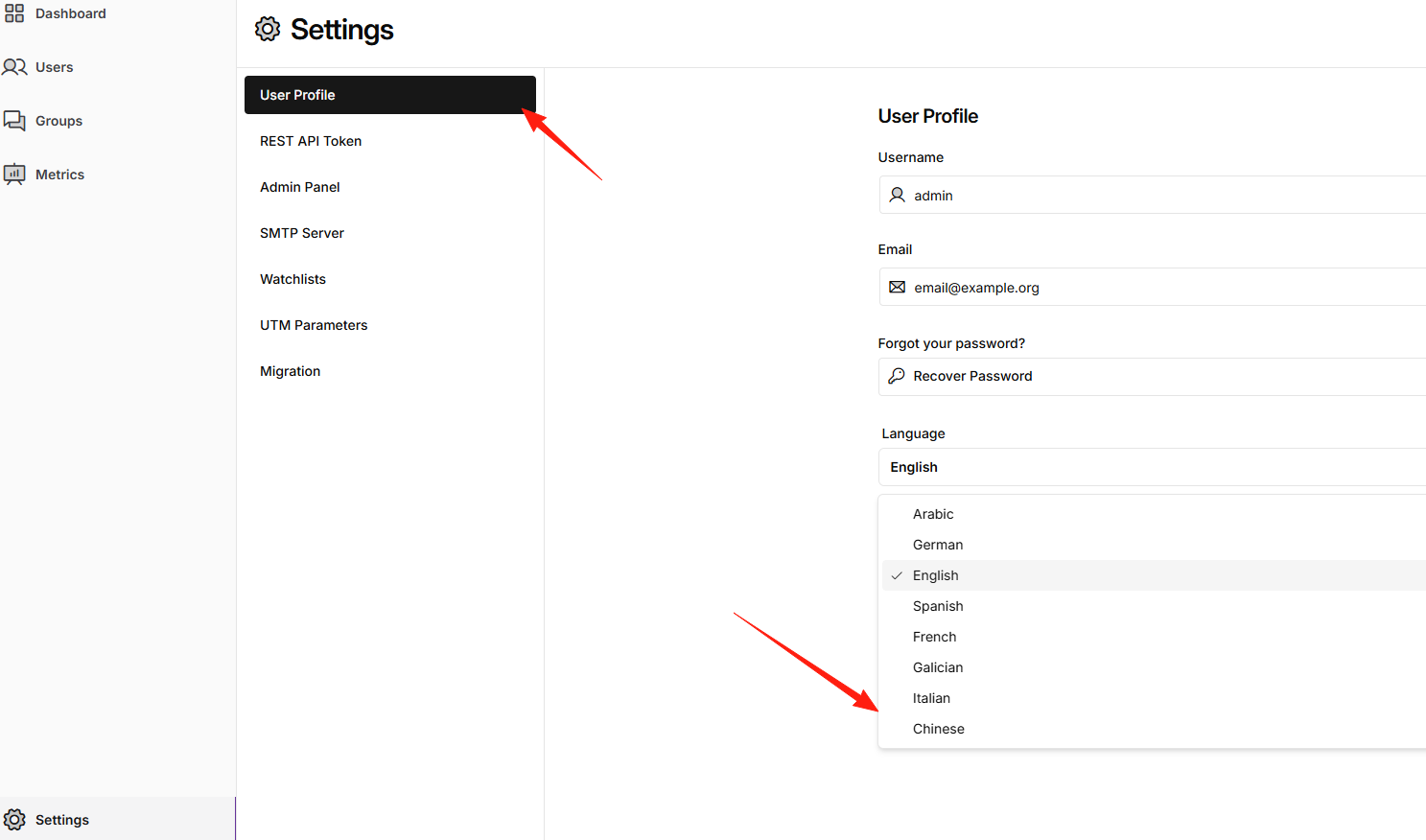The height and width of the screenshot is (840, 1426).
Task: Choose Italian from language list
Action: 1154,698
